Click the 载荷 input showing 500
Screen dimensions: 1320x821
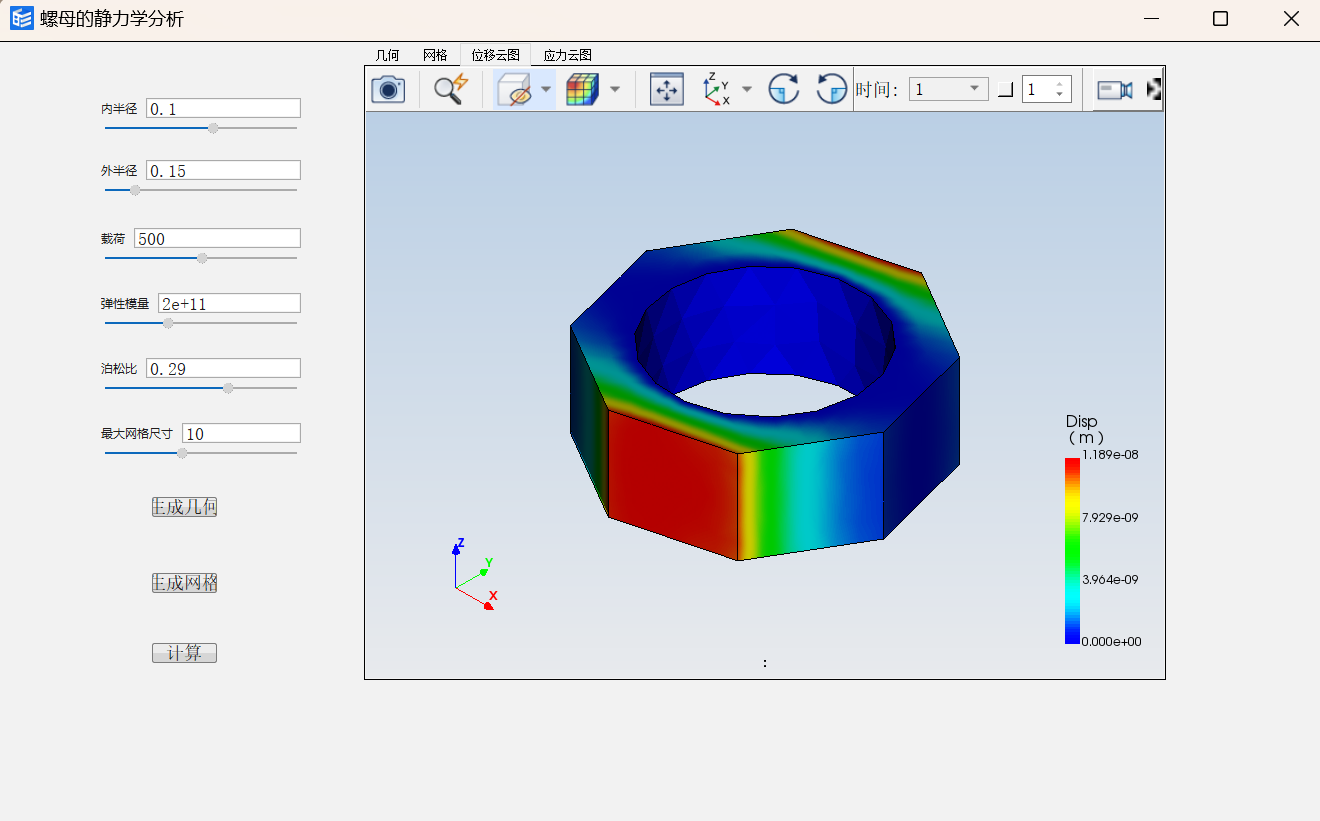(217, 238)
